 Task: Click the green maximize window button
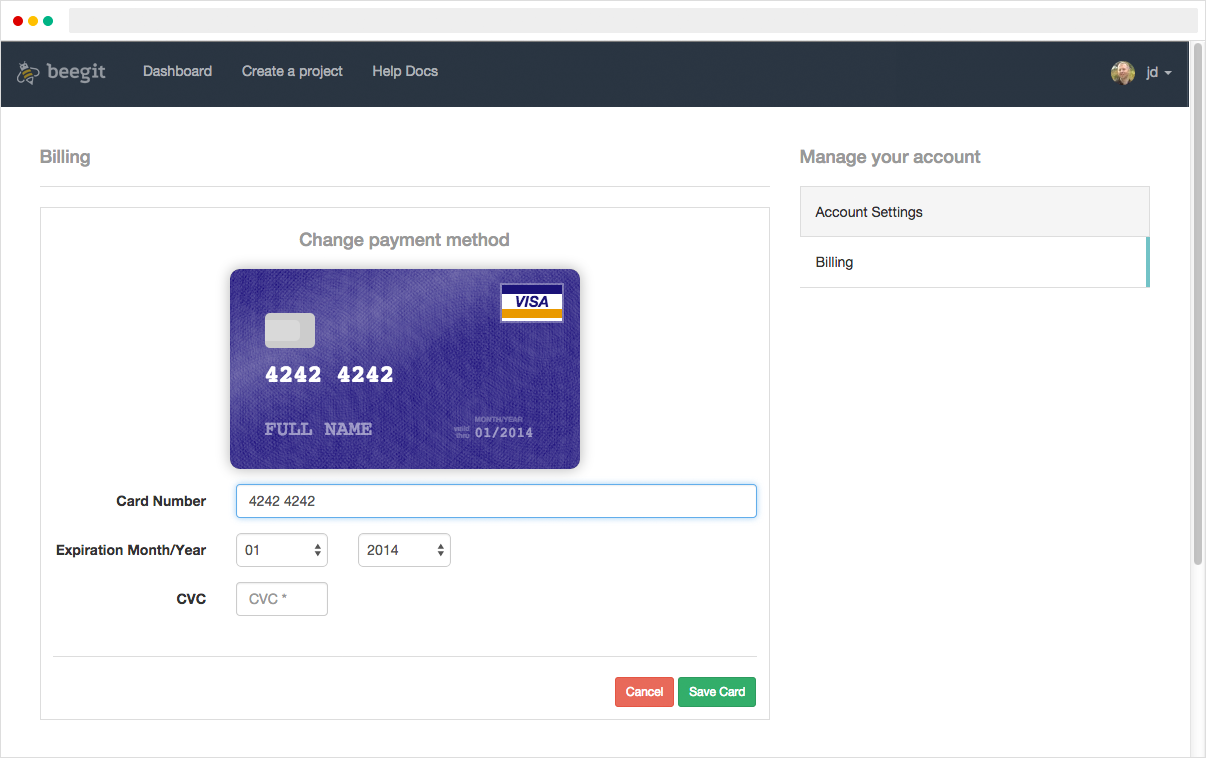(x=48, y=21)
